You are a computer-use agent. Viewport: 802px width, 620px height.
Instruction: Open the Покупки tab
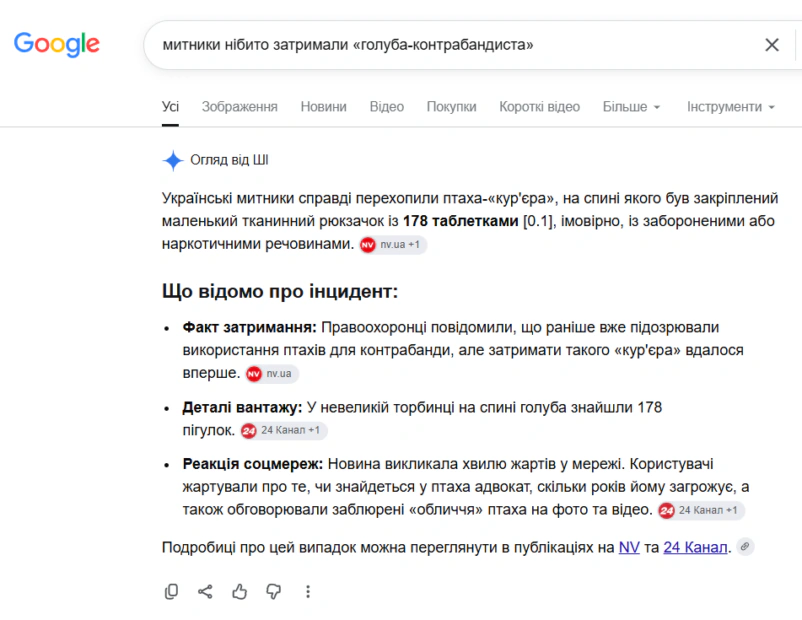pos(451,107)
